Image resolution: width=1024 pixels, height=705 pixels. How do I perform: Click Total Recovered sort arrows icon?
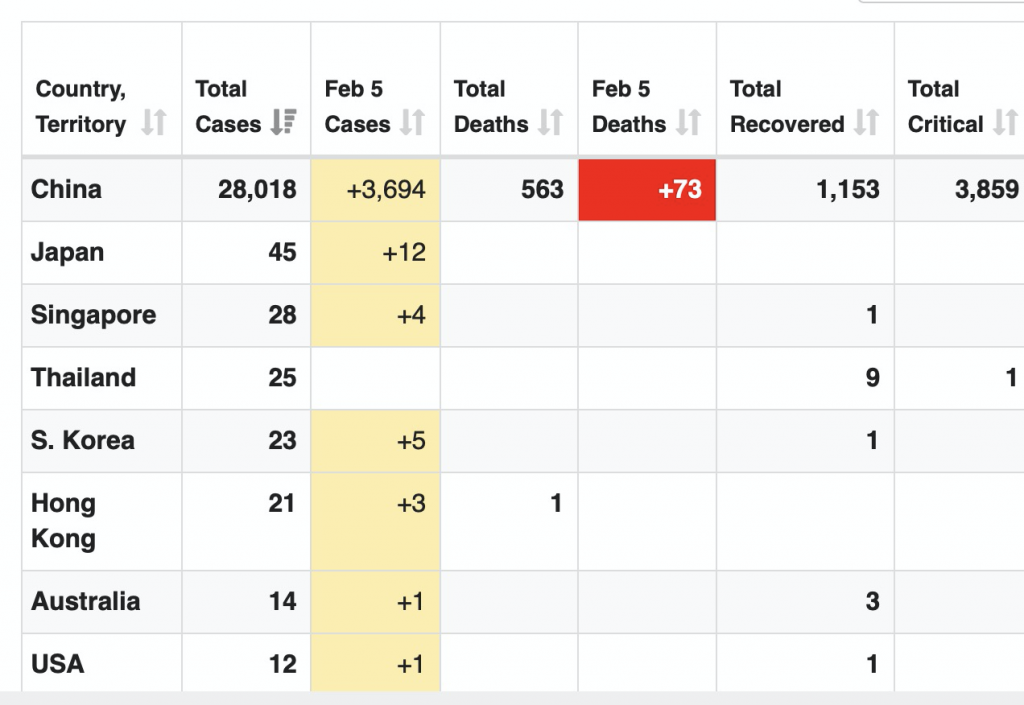point(866,123)
